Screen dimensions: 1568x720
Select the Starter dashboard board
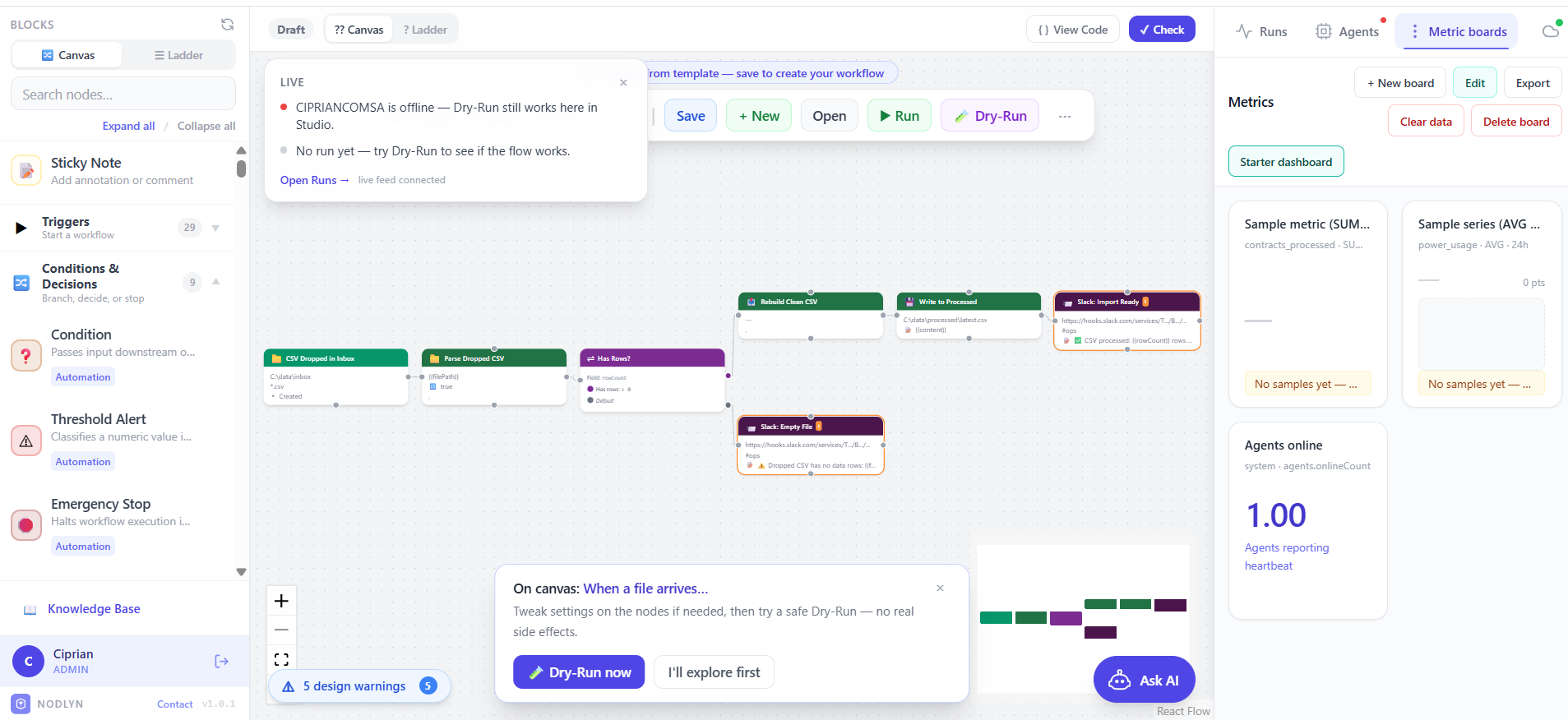[x=1286, y=162]
